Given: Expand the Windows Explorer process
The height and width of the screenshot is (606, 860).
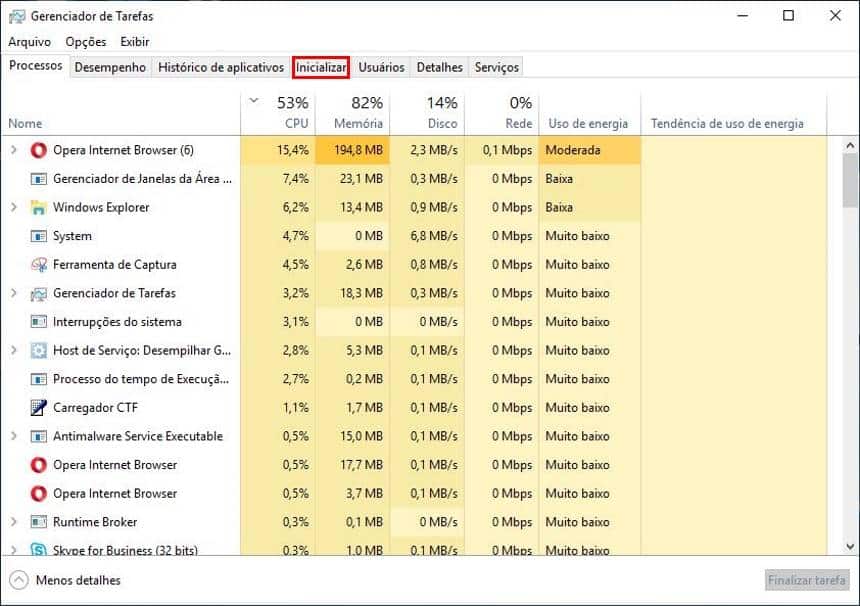Looking at the screenshot, I should point(14,207).
